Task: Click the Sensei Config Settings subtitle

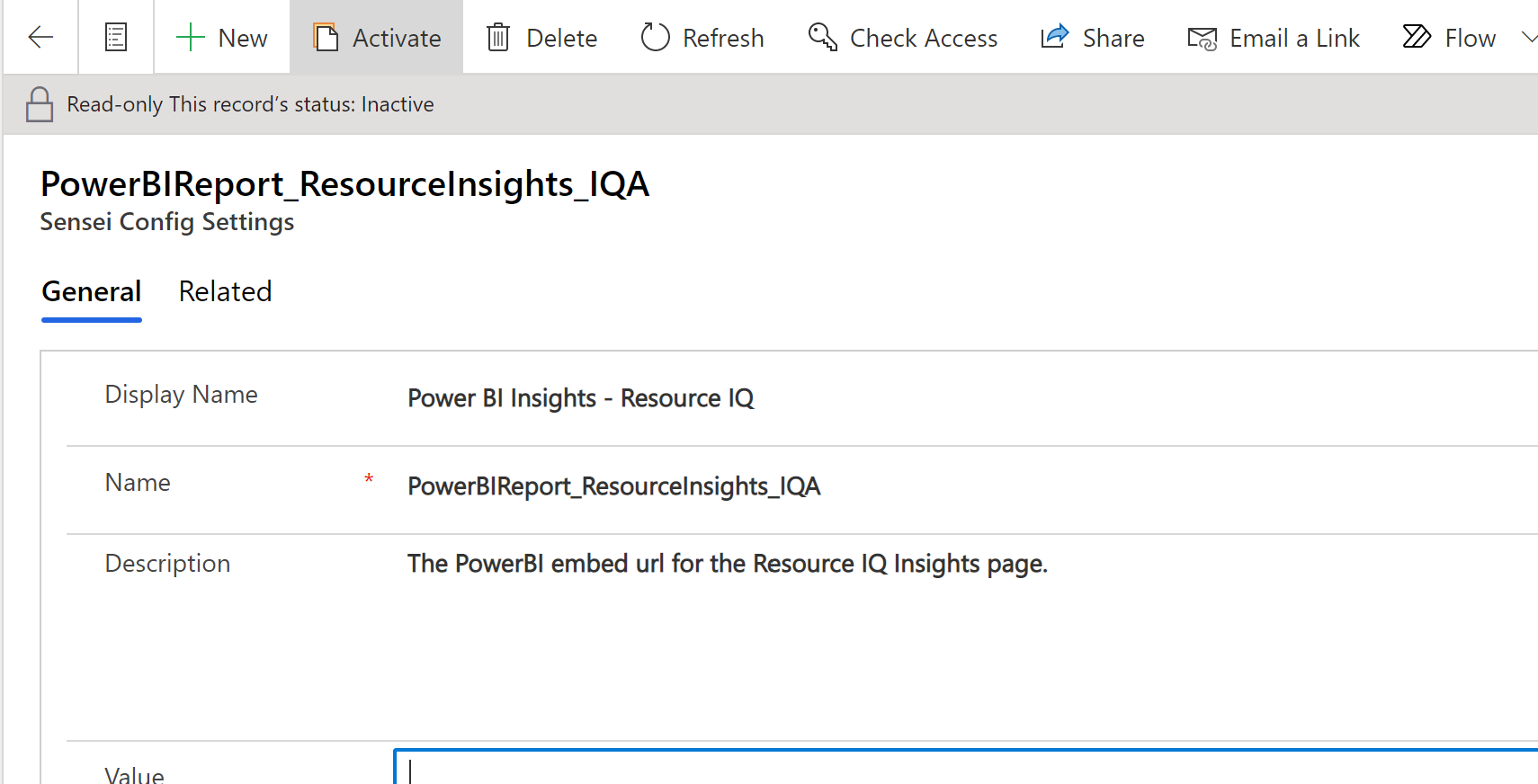Action: 167,222
